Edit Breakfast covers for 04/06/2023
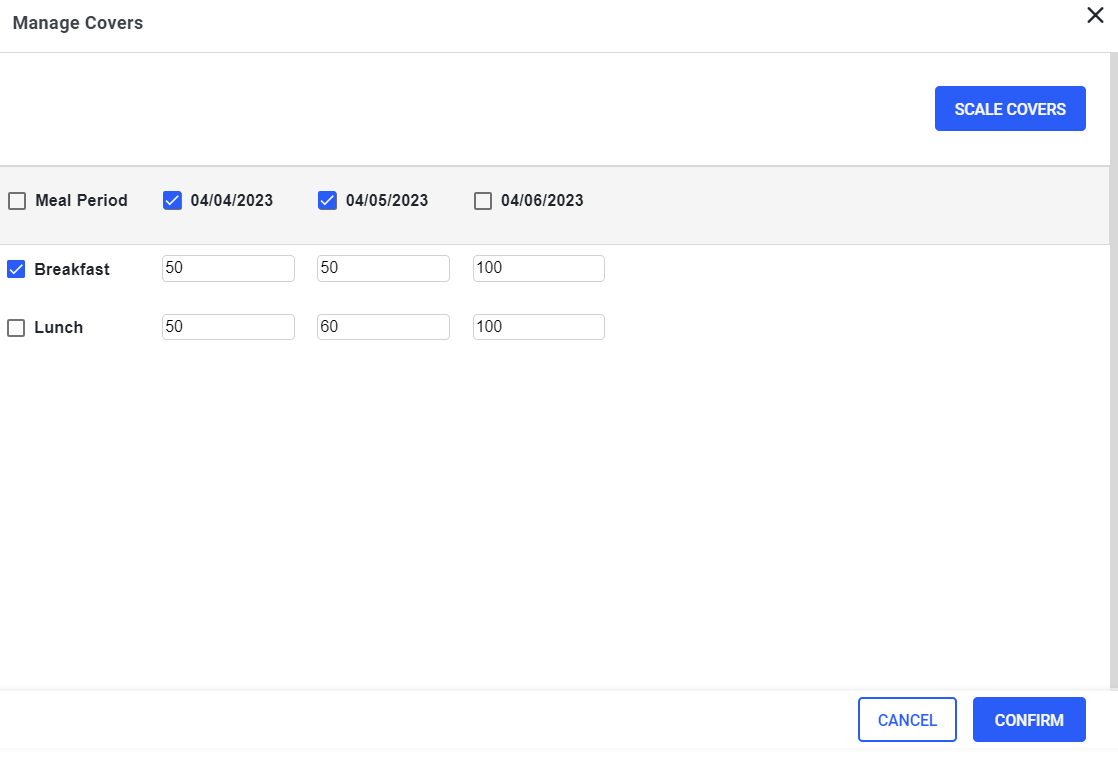1118x780 pixels. tap(538, 268)
